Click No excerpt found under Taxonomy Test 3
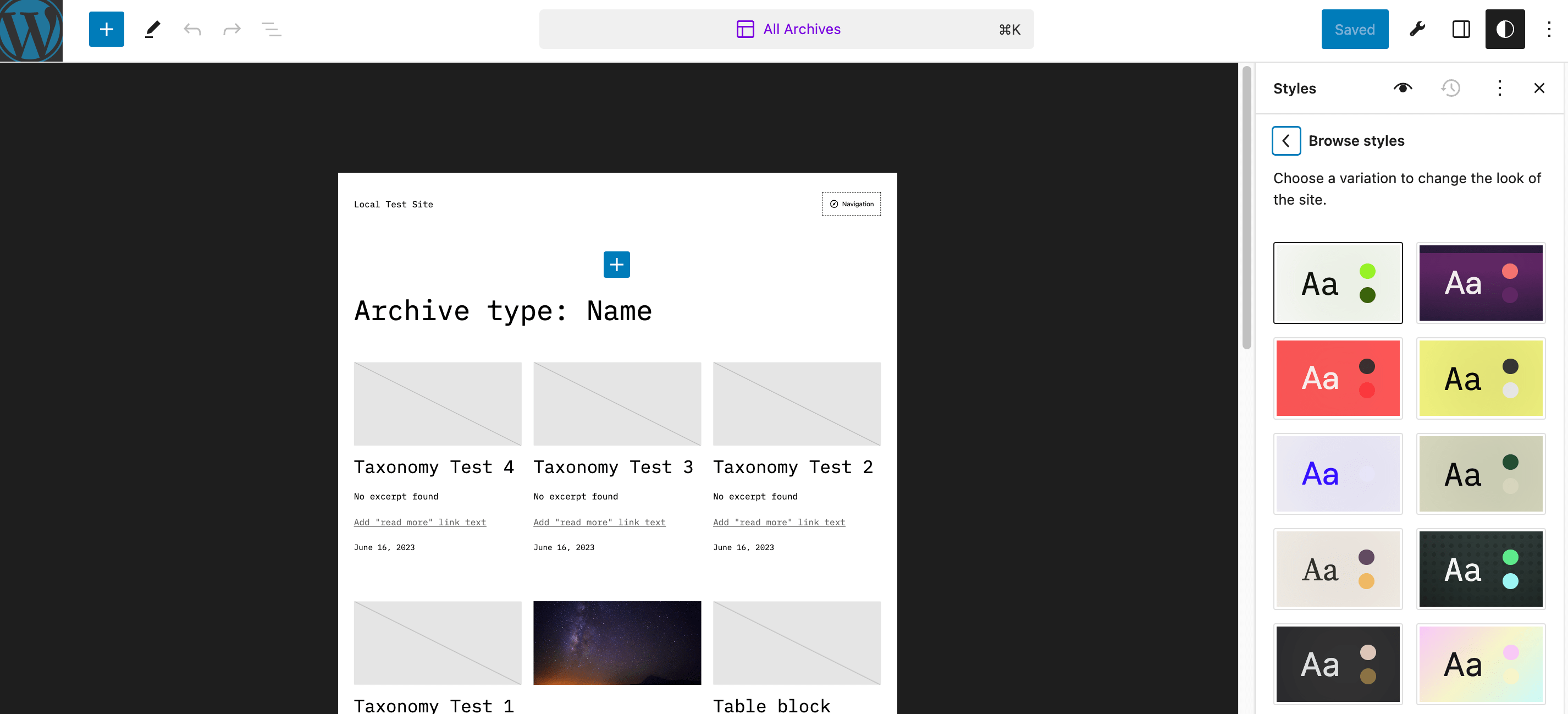1568x714 pixels. tap(575, 497)
